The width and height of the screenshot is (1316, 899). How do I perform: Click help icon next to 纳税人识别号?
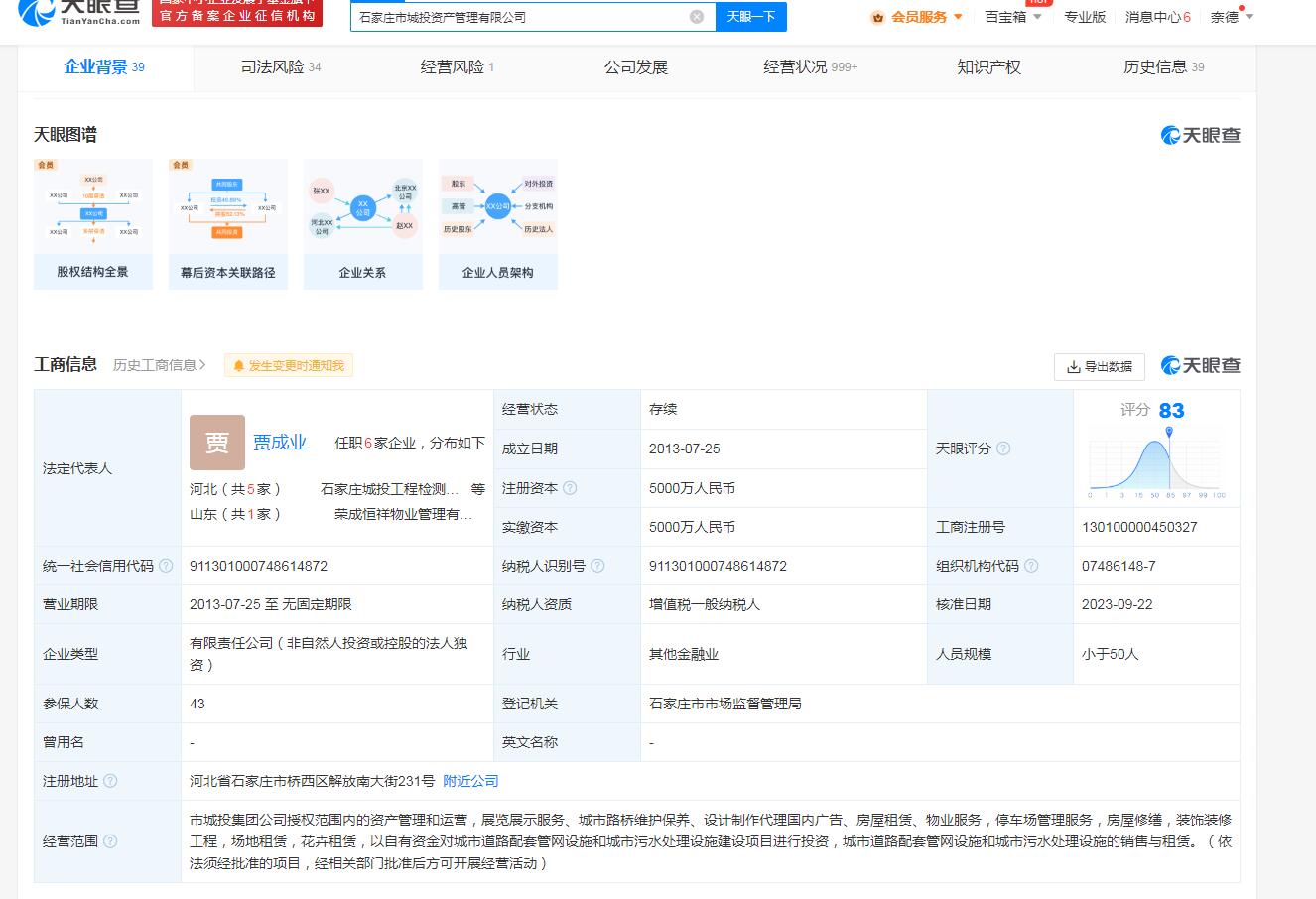point(597,566)
